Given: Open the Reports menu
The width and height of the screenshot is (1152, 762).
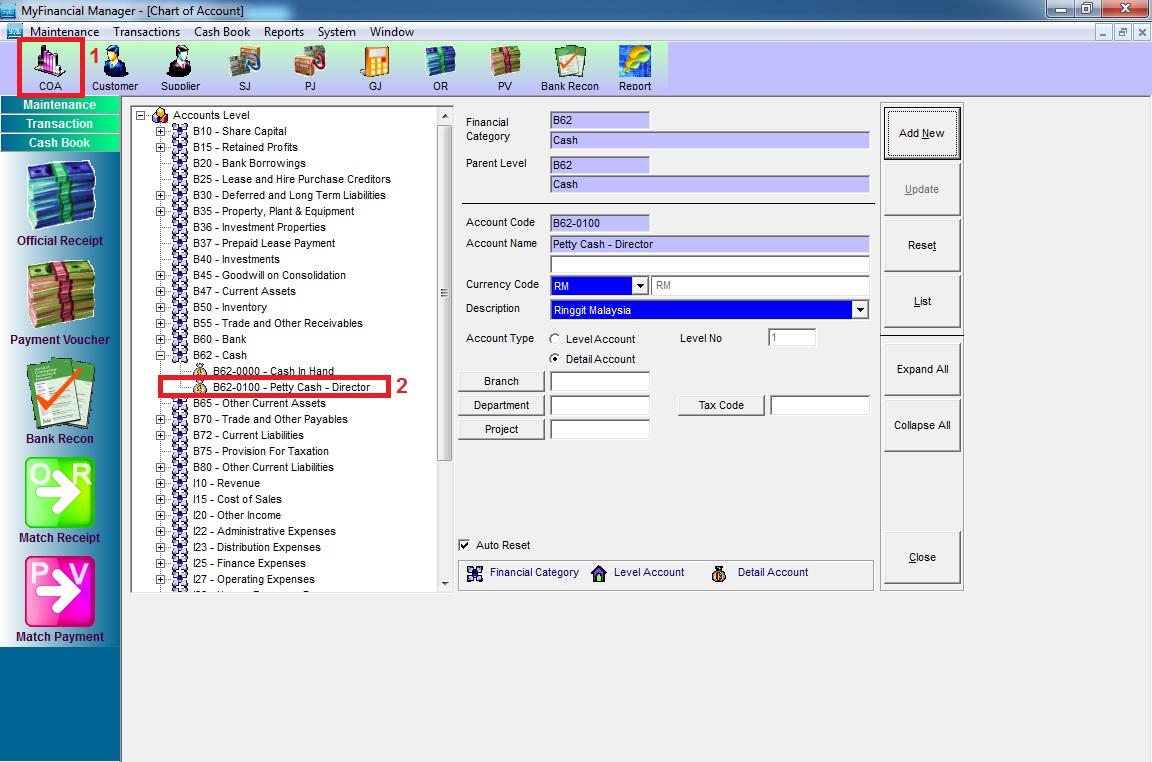Looking at the screenshot, I should tap(284, 32).
